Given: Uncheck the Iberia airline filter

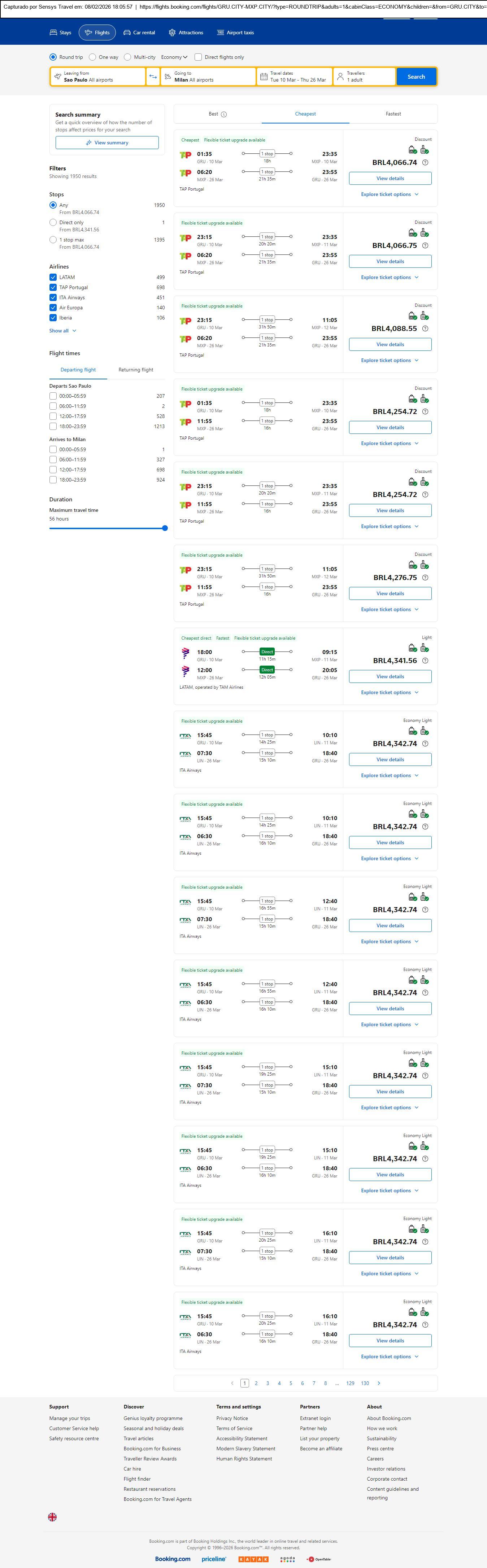Looking at the screenshot, I should [x=53, y=318].
